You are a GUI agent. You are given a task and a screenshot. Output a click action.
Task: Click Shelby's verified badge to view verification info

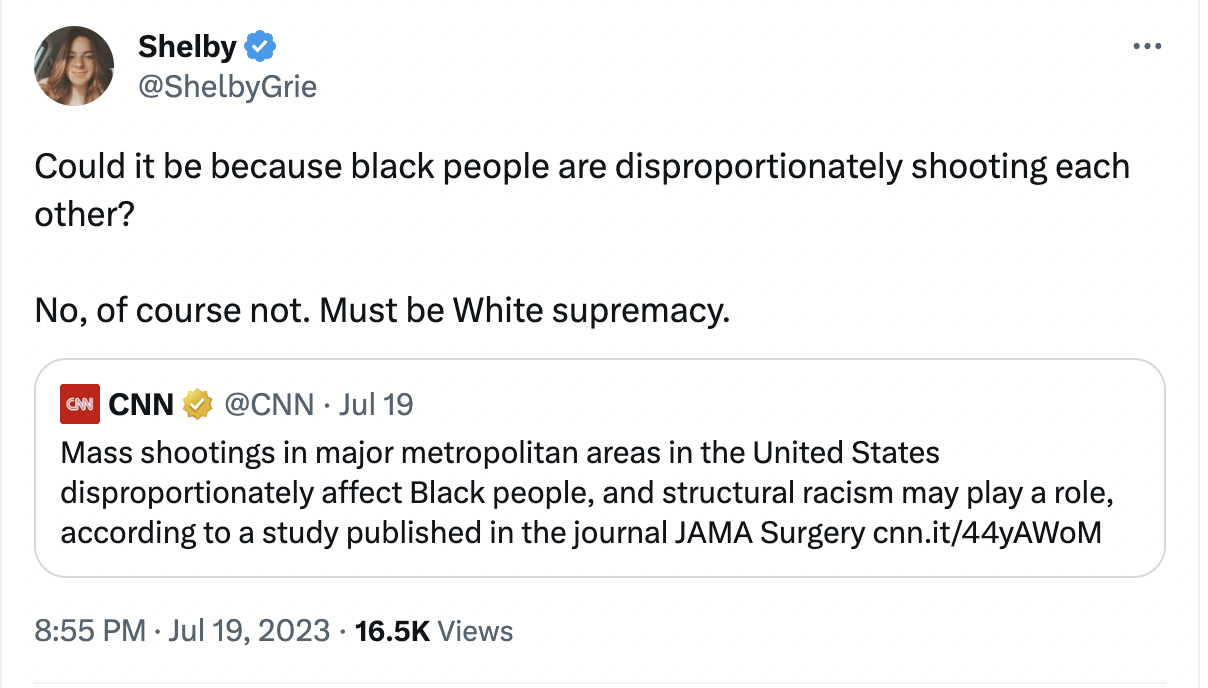[x=260, y=45]
